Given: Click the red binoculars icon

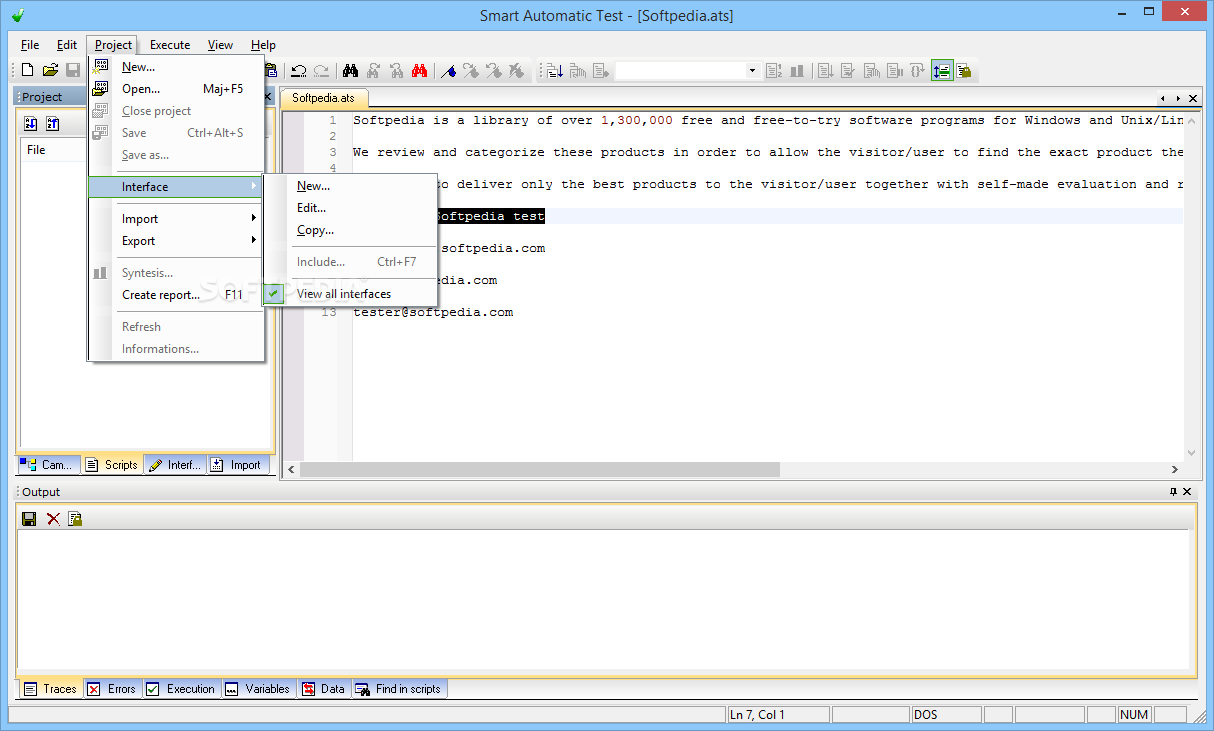Looking at the screenshot, I should click(x=420, y=70).
